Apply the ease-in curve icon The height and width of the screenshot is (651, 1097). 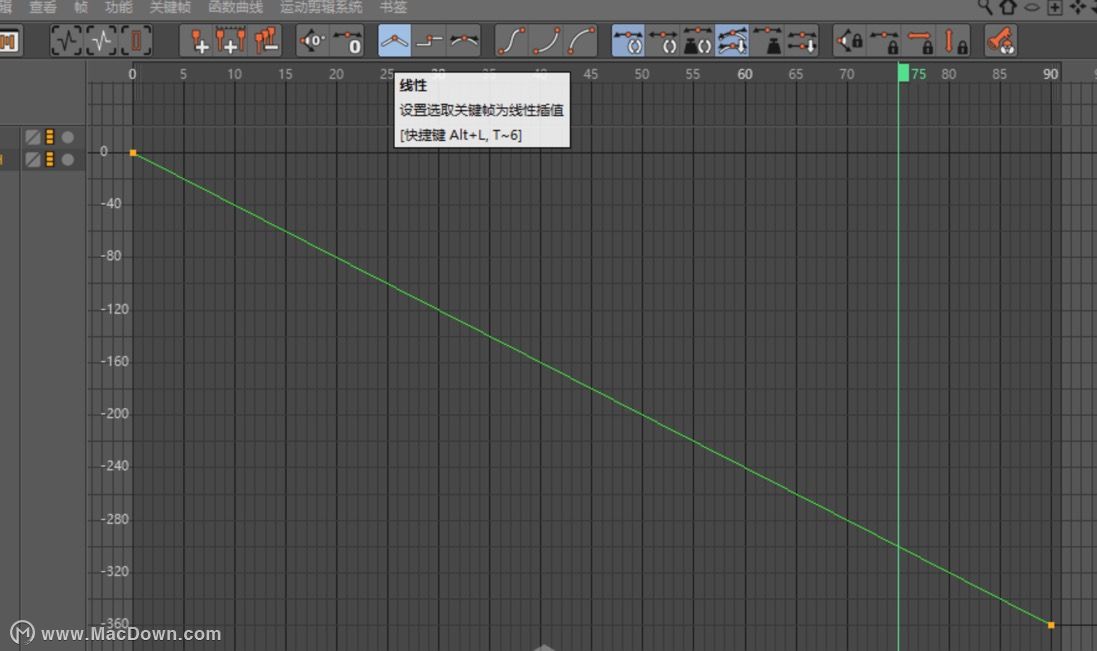(x=546, y=41)
